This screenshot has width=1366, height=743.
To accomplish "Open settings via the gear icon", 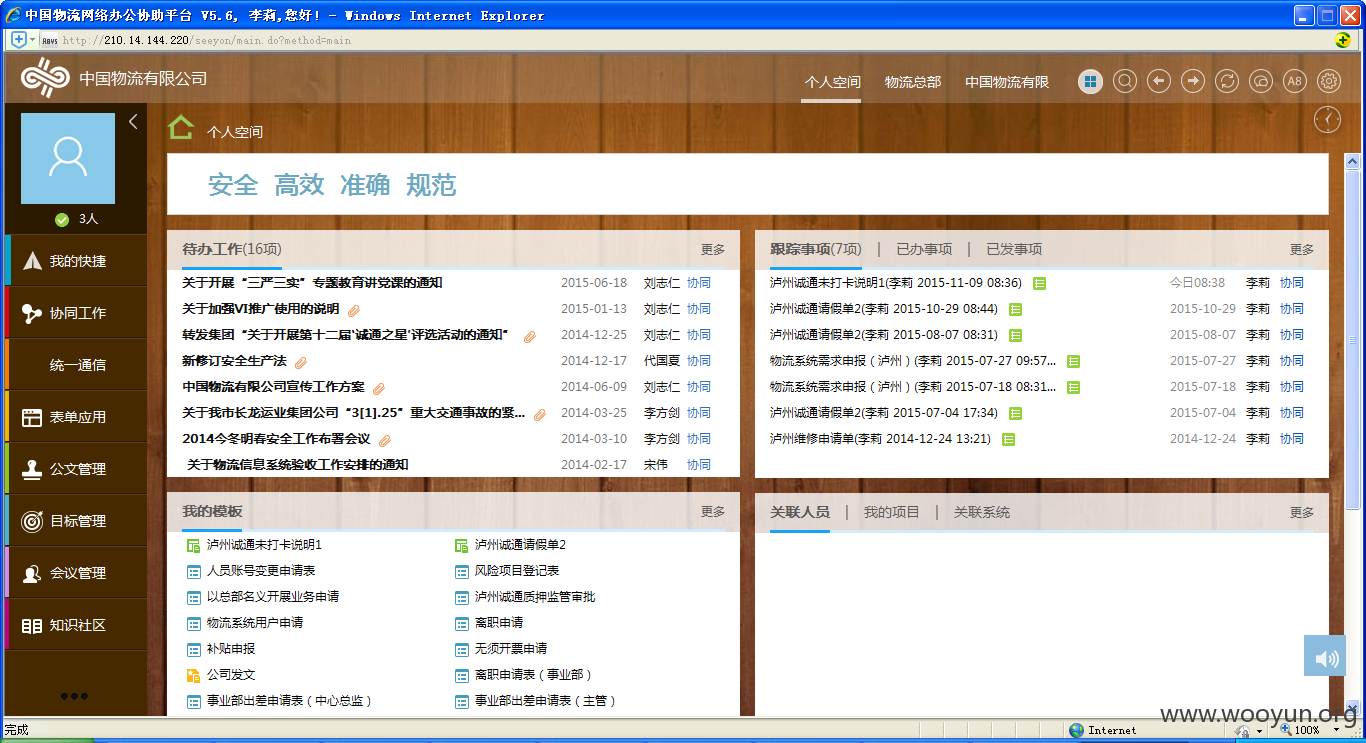I will click(x=1329, y=81).
